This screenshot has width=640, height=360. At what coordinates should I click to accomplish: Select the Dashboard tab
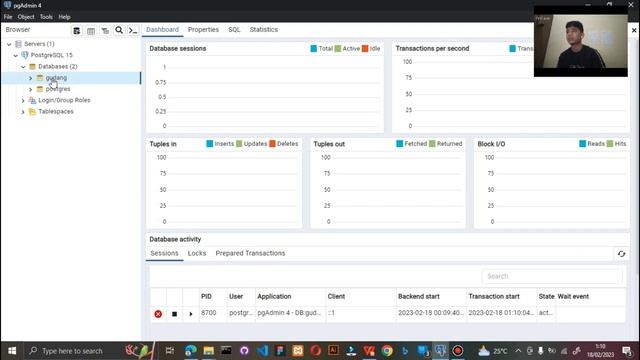(x=162, y=29)
